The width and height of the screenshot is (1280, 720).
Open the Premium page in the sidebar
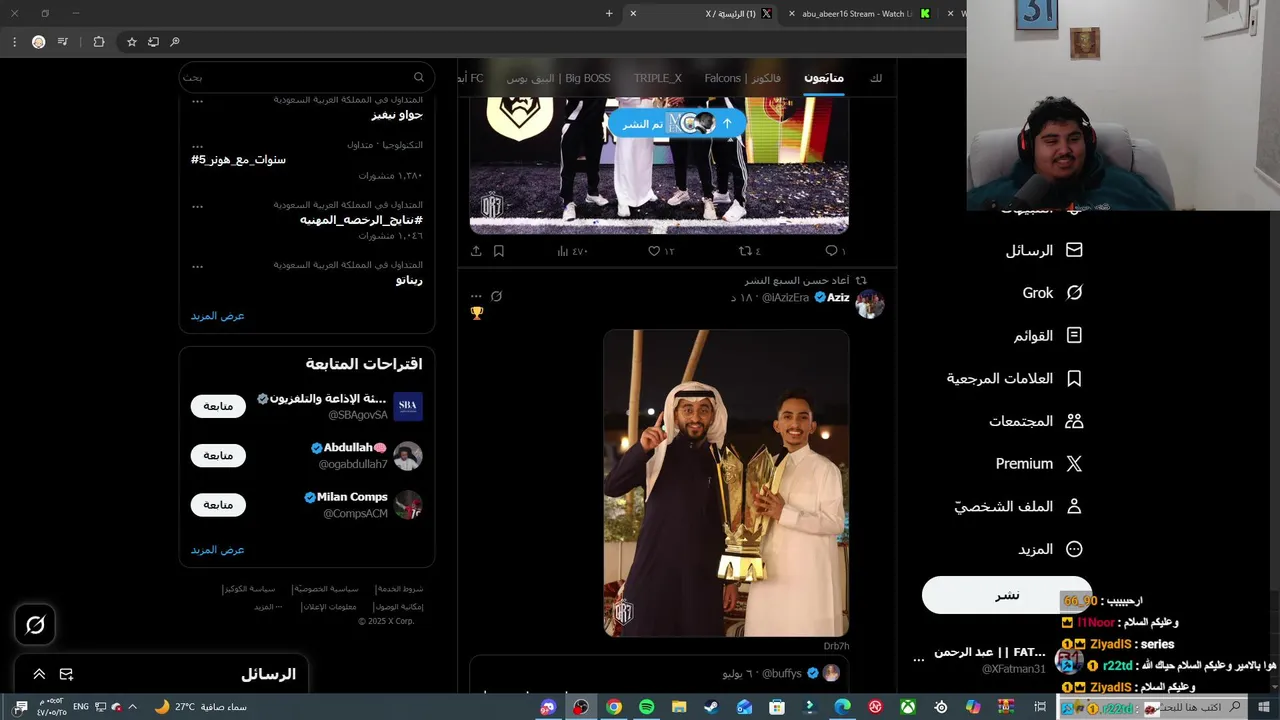(1039, 464)
